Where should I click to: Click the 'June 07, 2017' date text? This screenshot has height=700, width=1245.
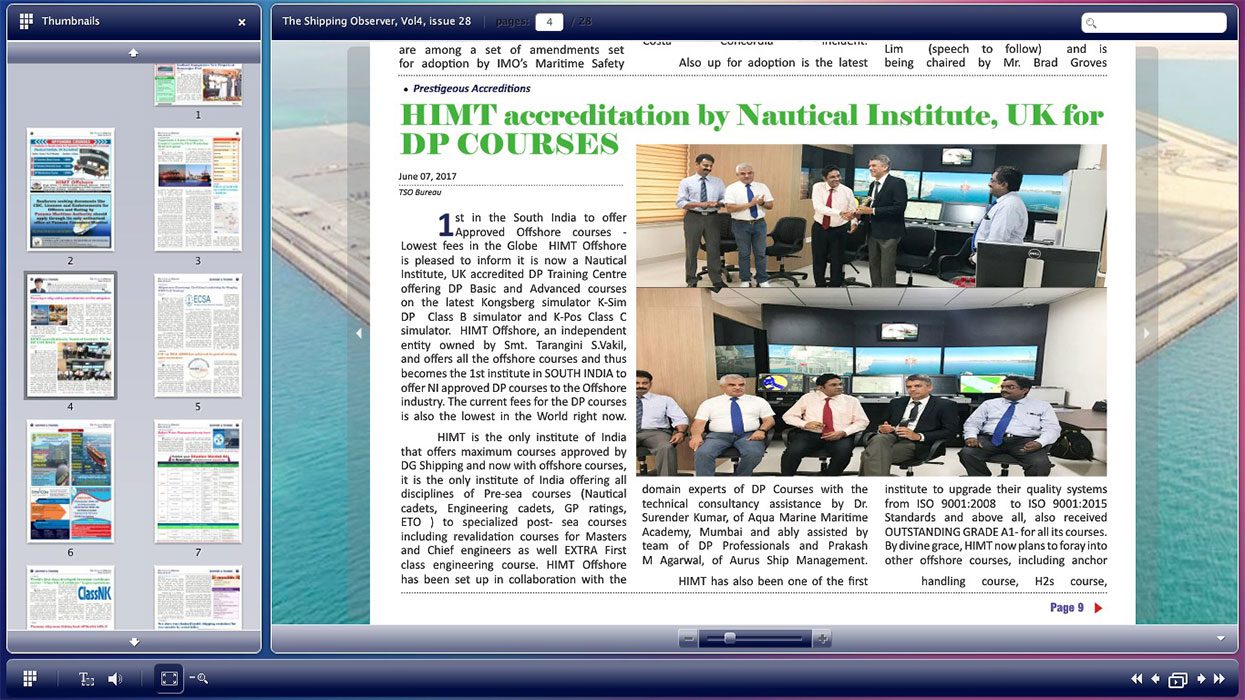pos(427,177)
